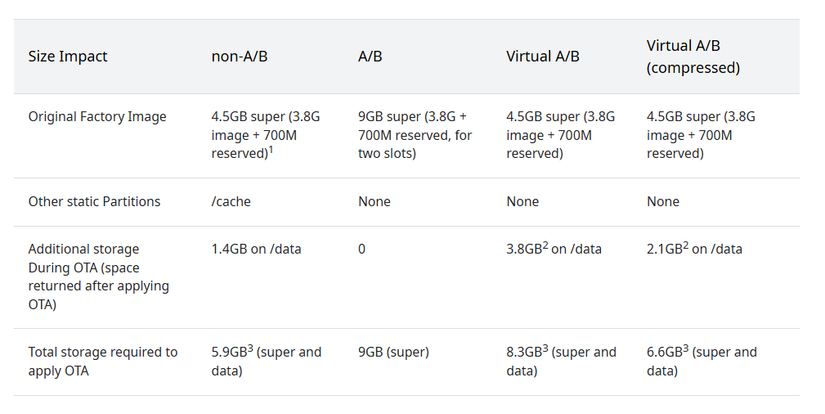
Task: Select the non-A/B column header
Action: (x=239, y=56)
